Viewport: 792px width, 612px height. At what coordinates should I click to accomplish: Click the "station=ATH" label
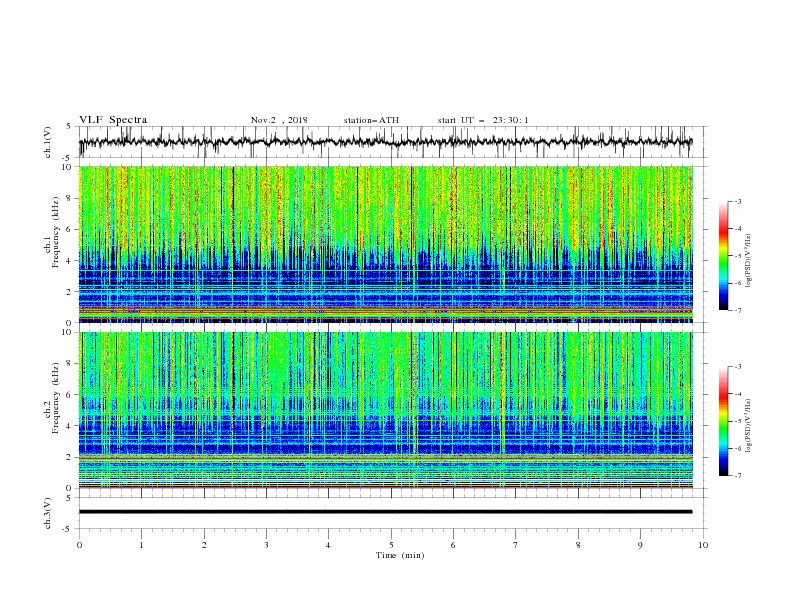[x=371, y=120]
